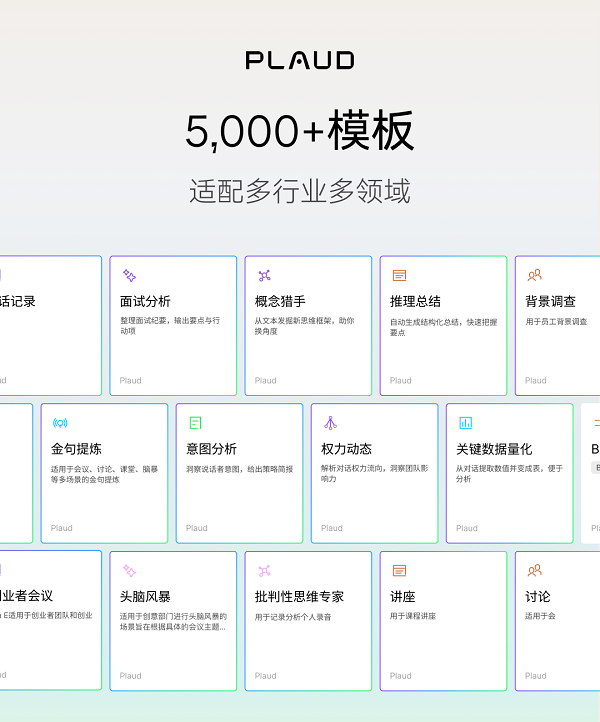The image size is (600, 722).
Task: Click the people icon on 讨论 card
Action: coord(535,571)
